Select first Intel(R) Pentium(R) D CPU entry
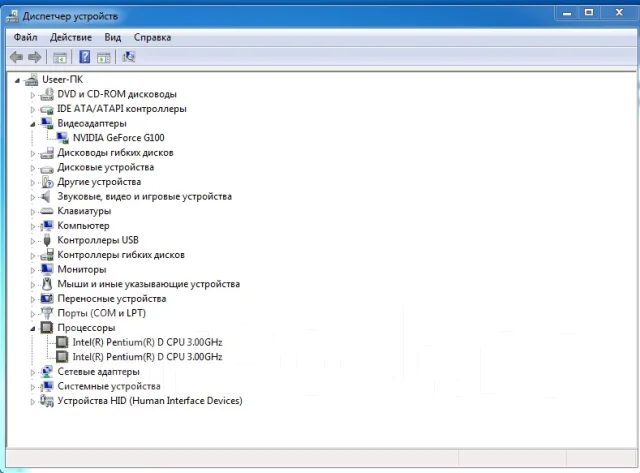The image size is (640, 473). [x=147, y=342]
